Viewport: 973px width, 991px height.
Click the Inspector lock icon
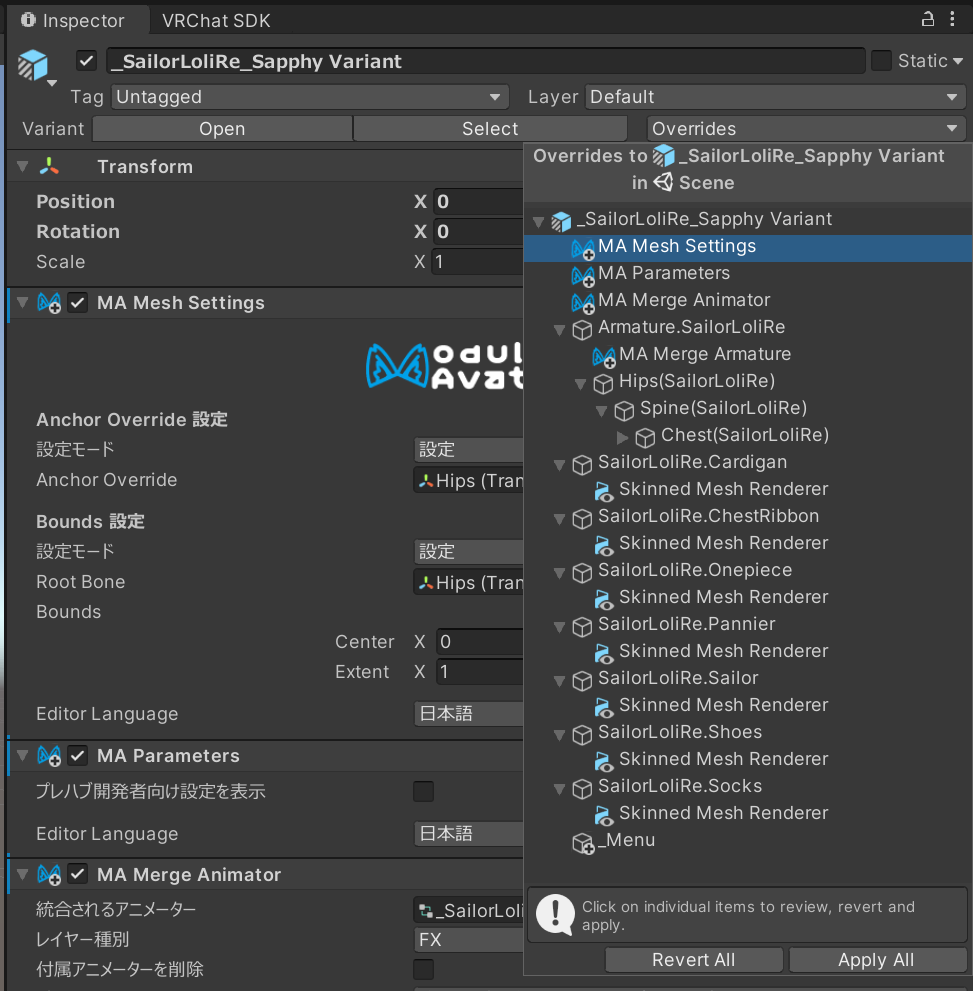[x=928, y=20]
